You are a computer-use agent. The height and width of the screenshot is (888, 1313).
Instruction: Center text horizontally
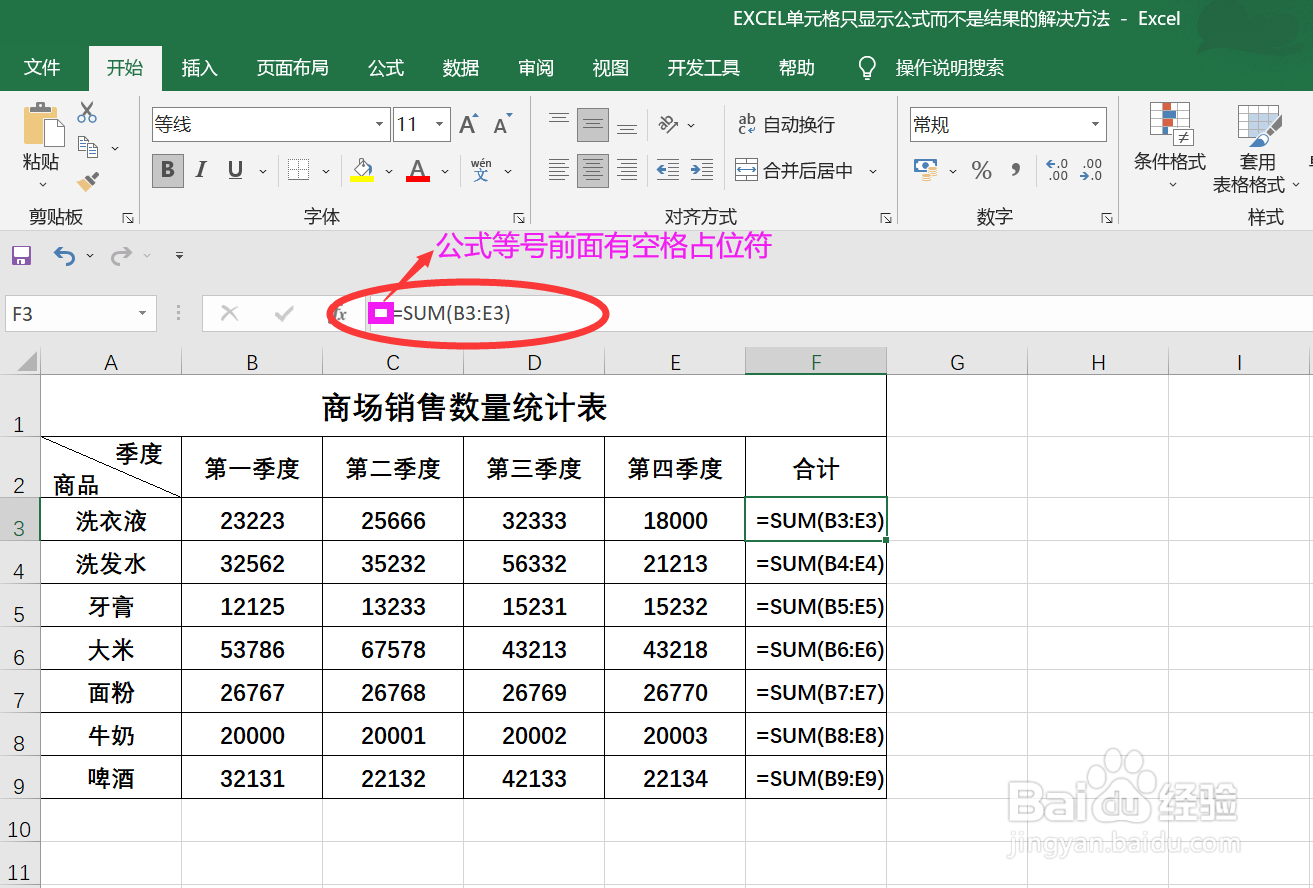(593, 170)
